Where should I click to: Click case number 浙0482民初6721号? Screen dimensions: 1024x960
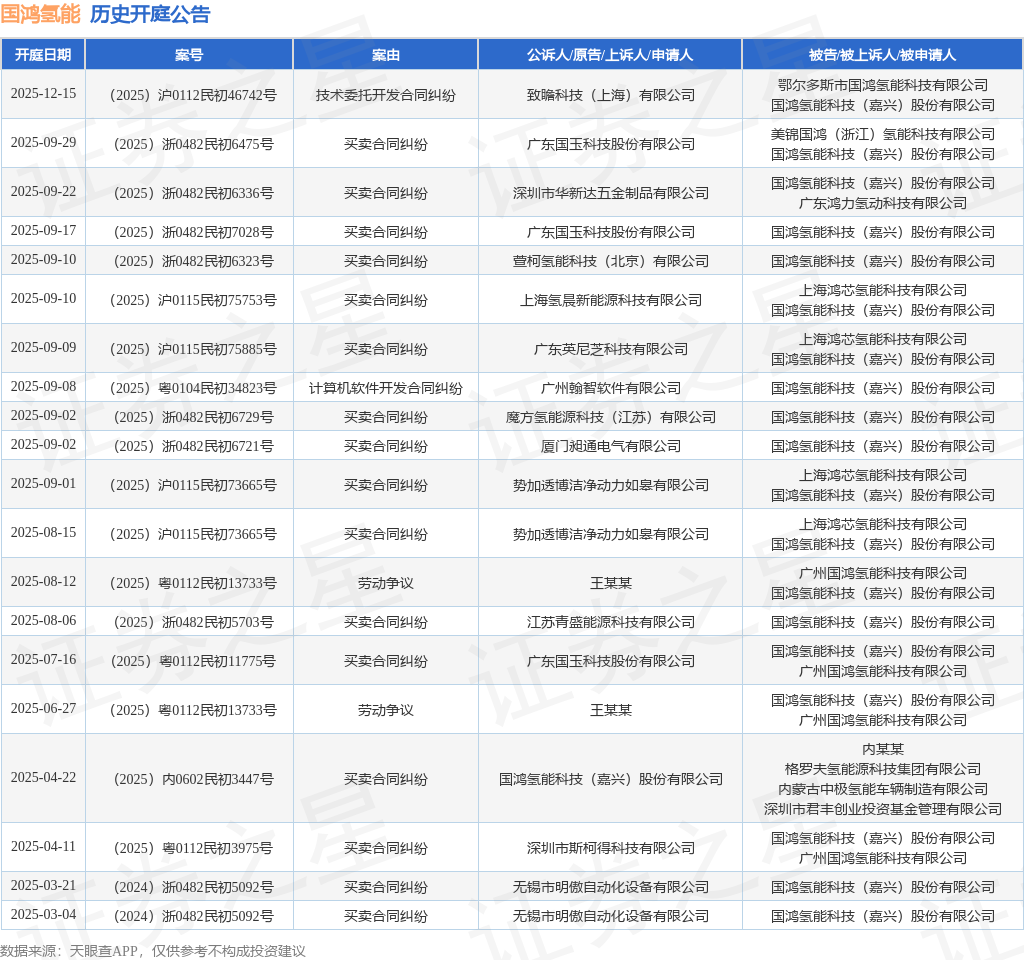tap(193, 447)
